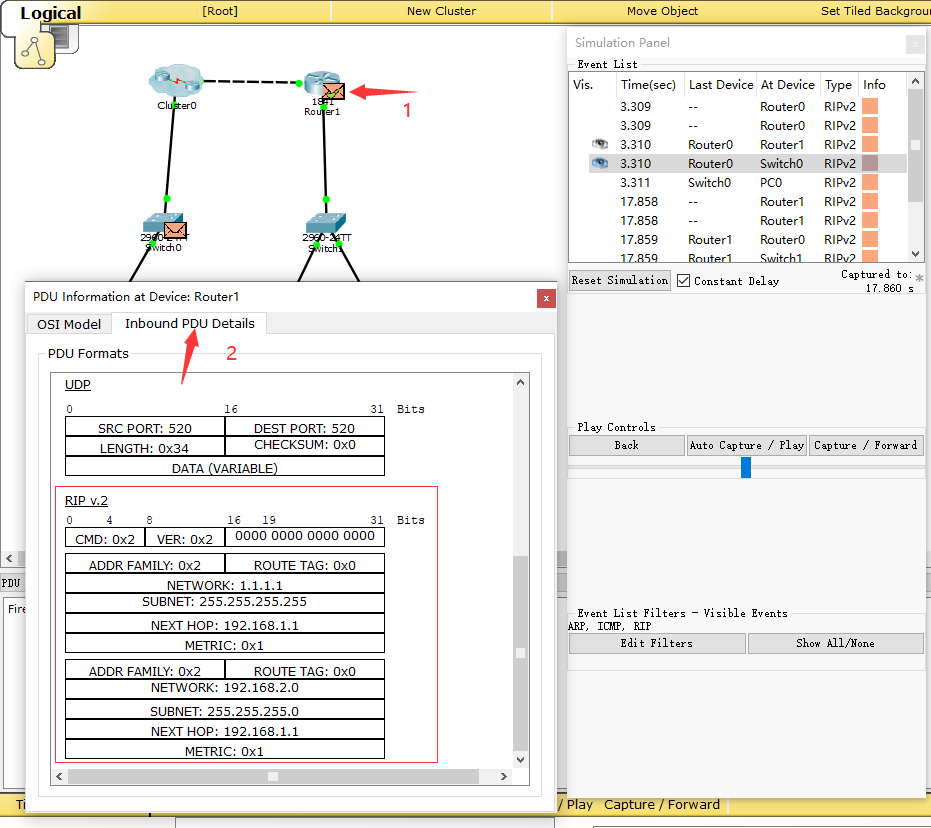Adjust the play speed slider
Screen dimensions: 931x828
tap(746, 467)
